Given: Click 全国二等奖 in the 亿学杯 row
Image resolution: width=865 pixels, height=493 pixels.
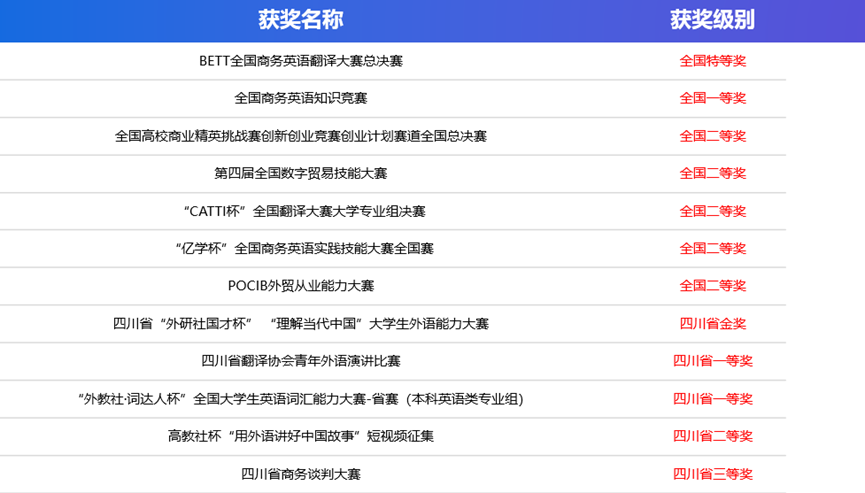Looking at the screenshot, I should 712,249.
